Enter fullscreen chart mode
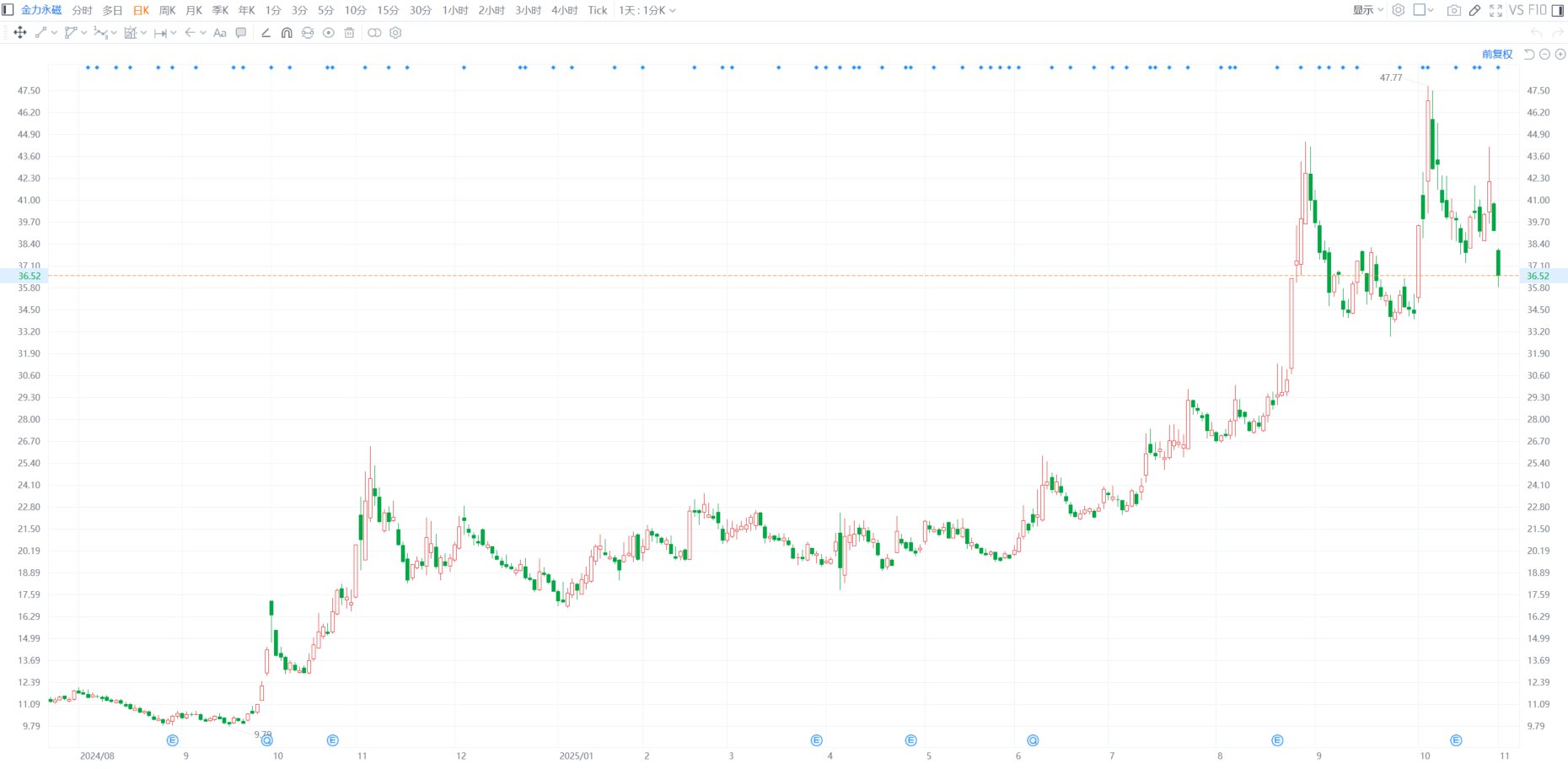1568x769 pixels. 1496,10
